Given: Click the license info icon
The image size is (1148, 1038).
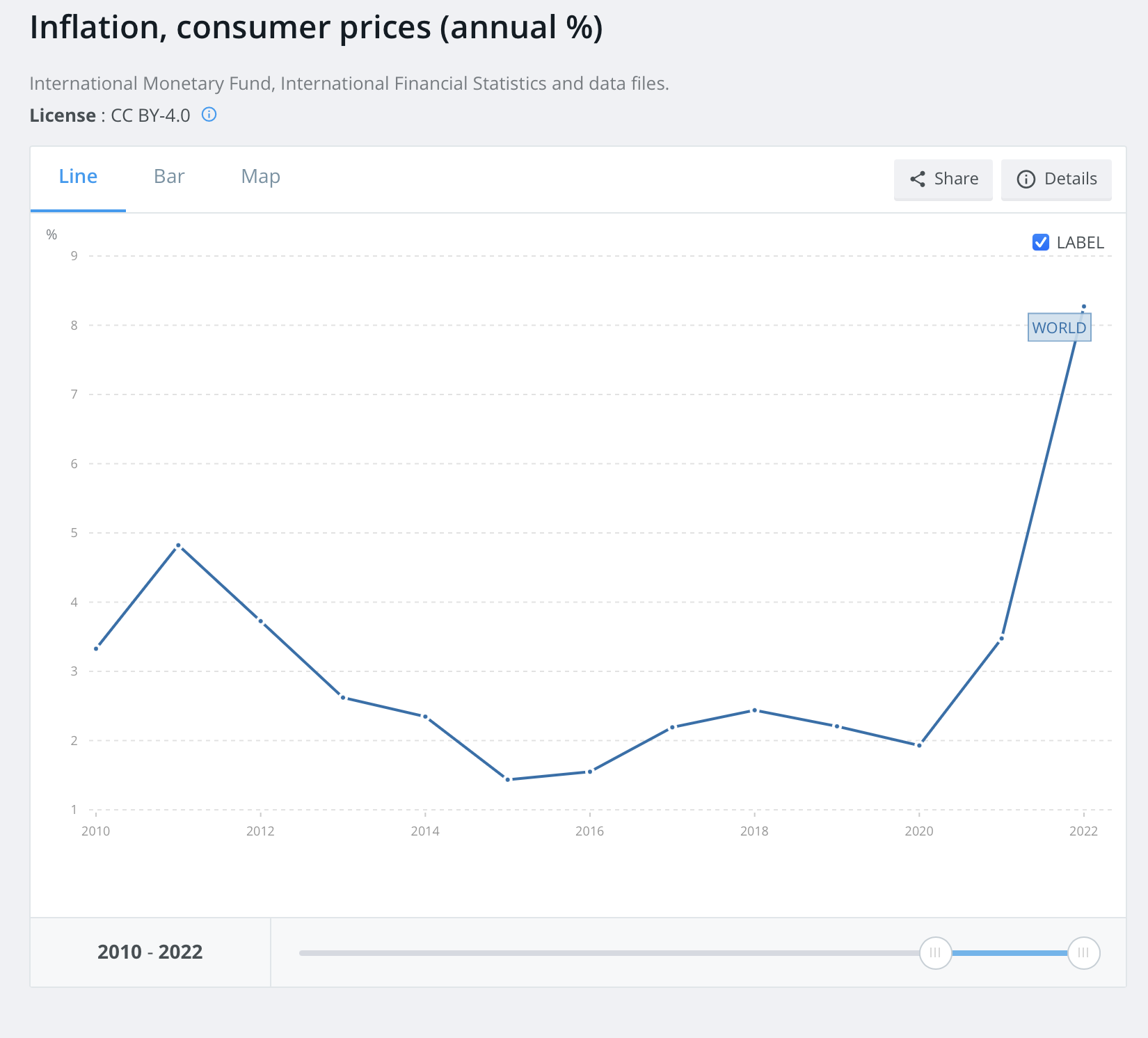Looking at the screenshot, I should pyautogui.click(x=209, y=115).
